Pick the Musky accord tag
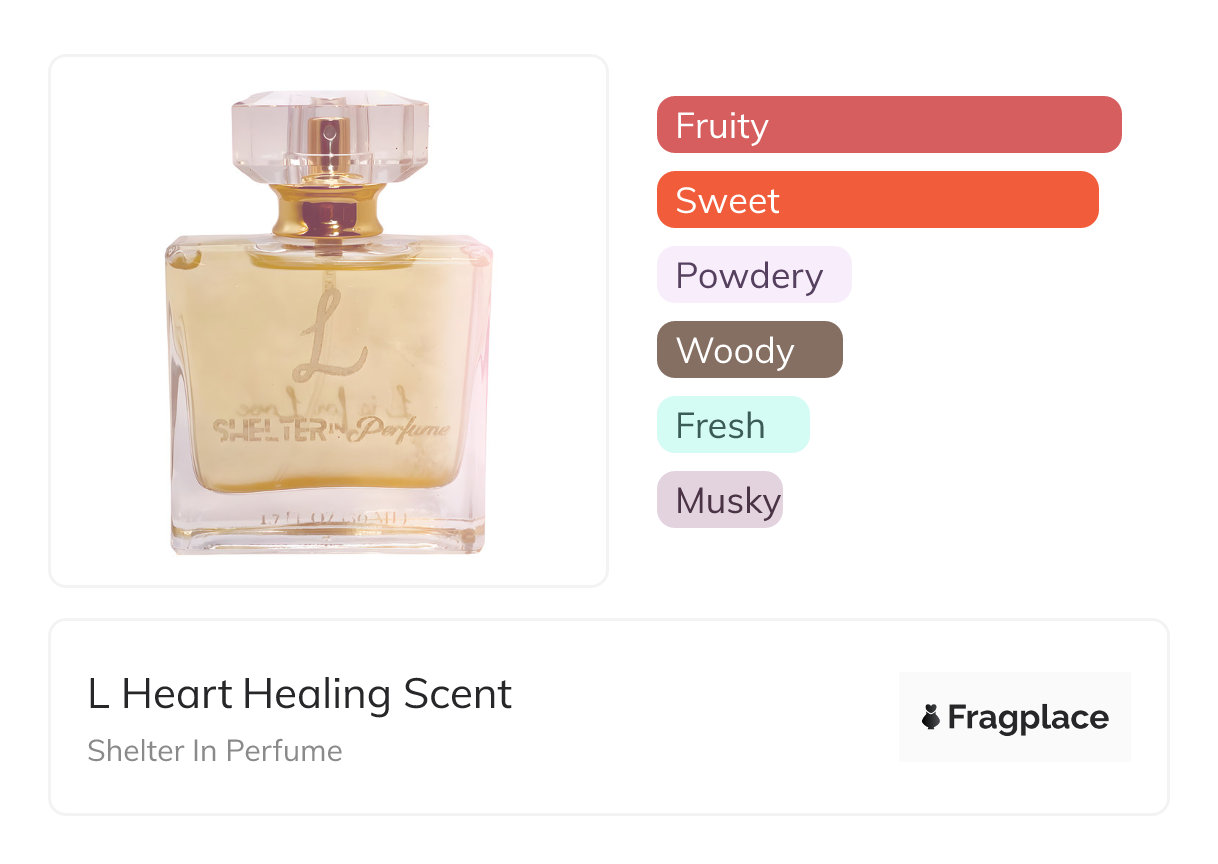Image resolution: width=1218 pixels, height=864 pixels. click(720, 500)
